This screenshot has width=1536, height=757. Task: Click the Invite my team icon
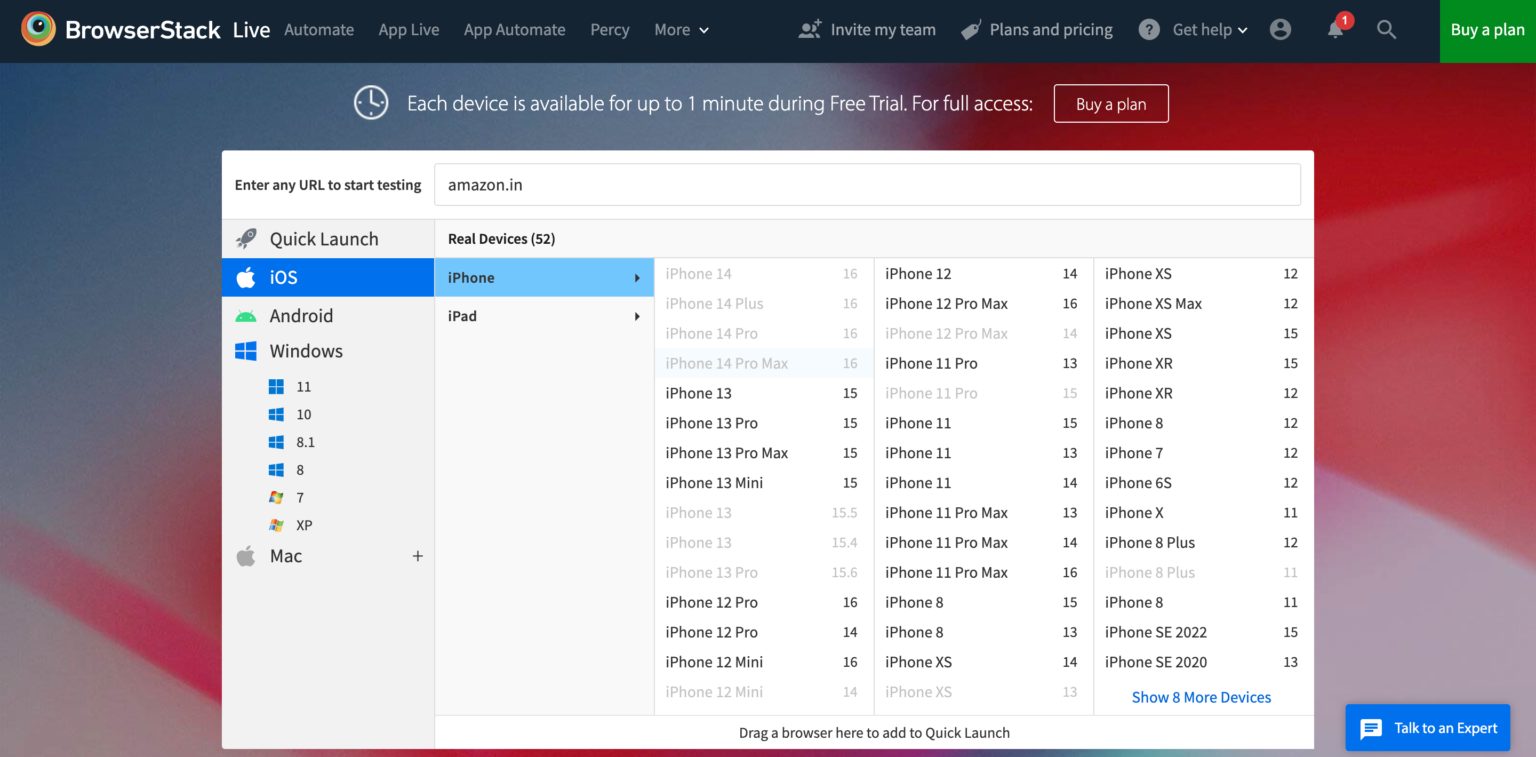pyautogui.click(x=809, y=29)
